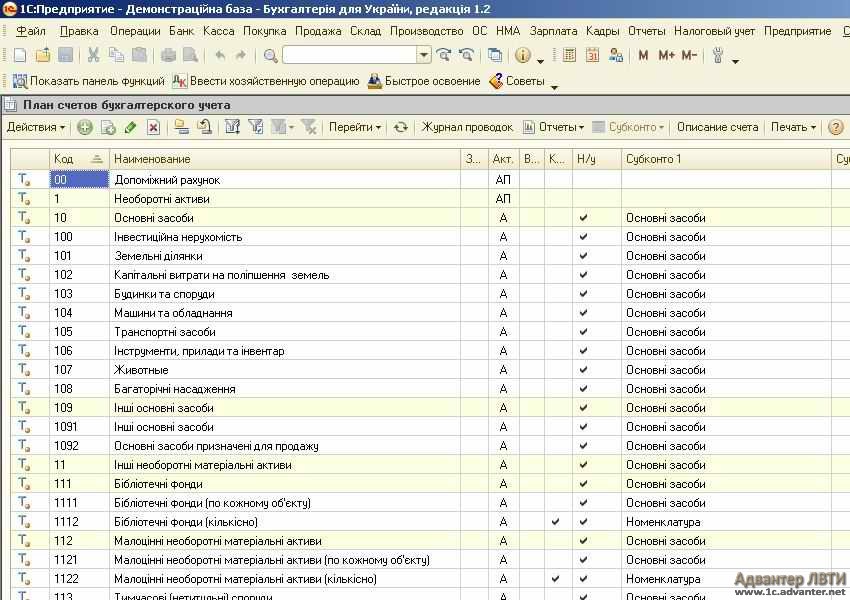The width and height of the screenshot is (850, 600).
Task: Expand the overflow arrow after Советы
Action: tap(555, 87)
